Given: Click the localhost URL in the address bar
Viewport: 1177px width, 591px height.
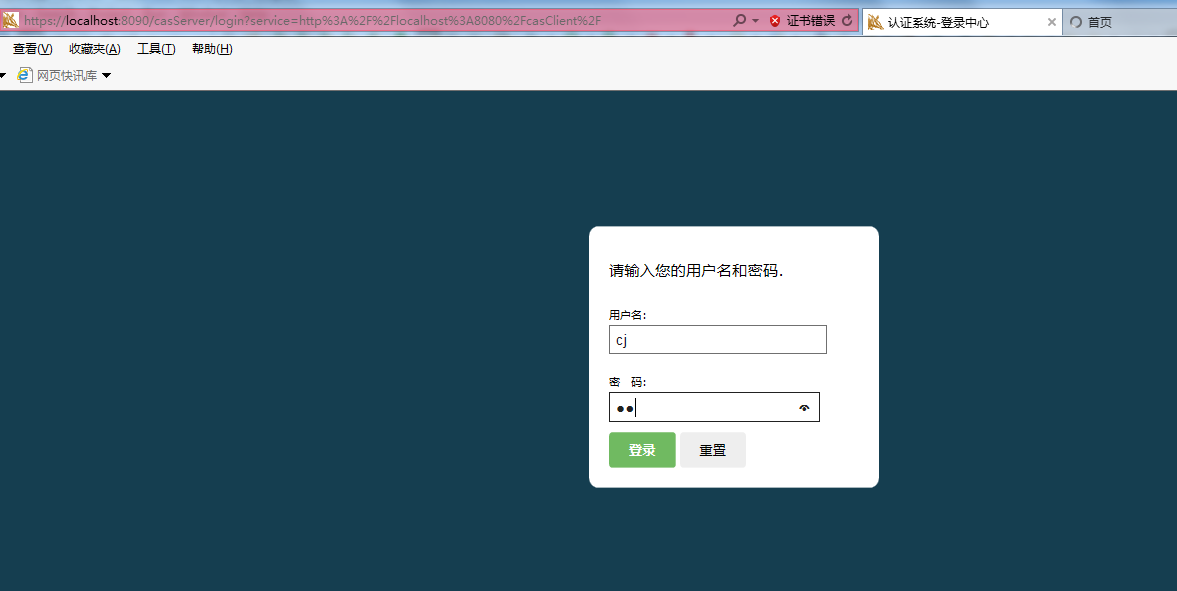Looking at the screenshot, I should coord(312,21).
